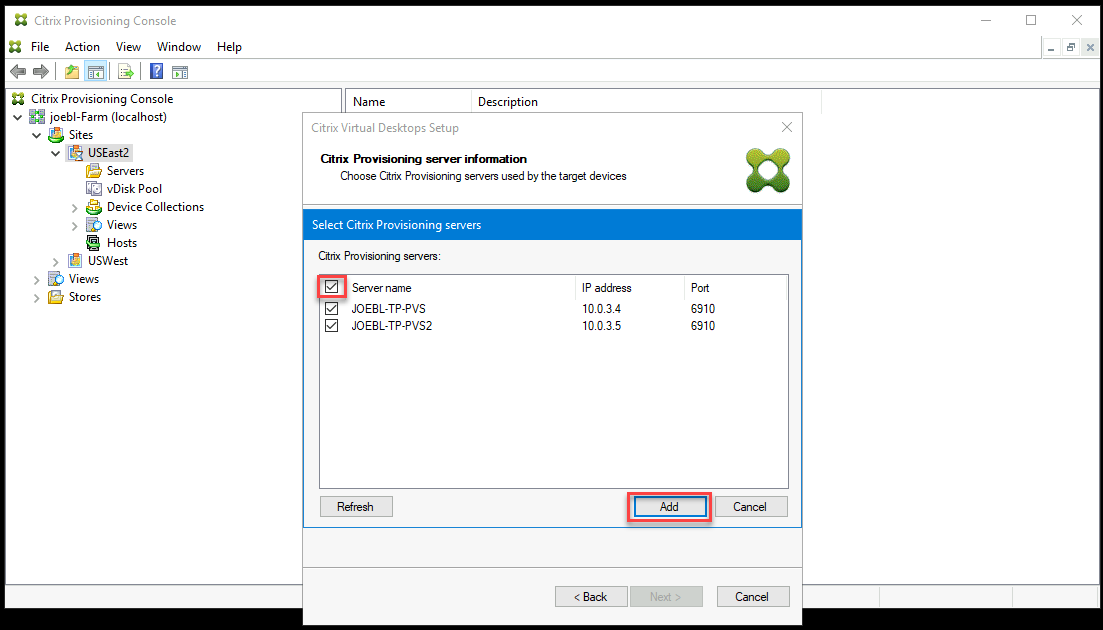Click the Refresh button
This screenshot has height=630, width=1103.
[x=356, y=506]
